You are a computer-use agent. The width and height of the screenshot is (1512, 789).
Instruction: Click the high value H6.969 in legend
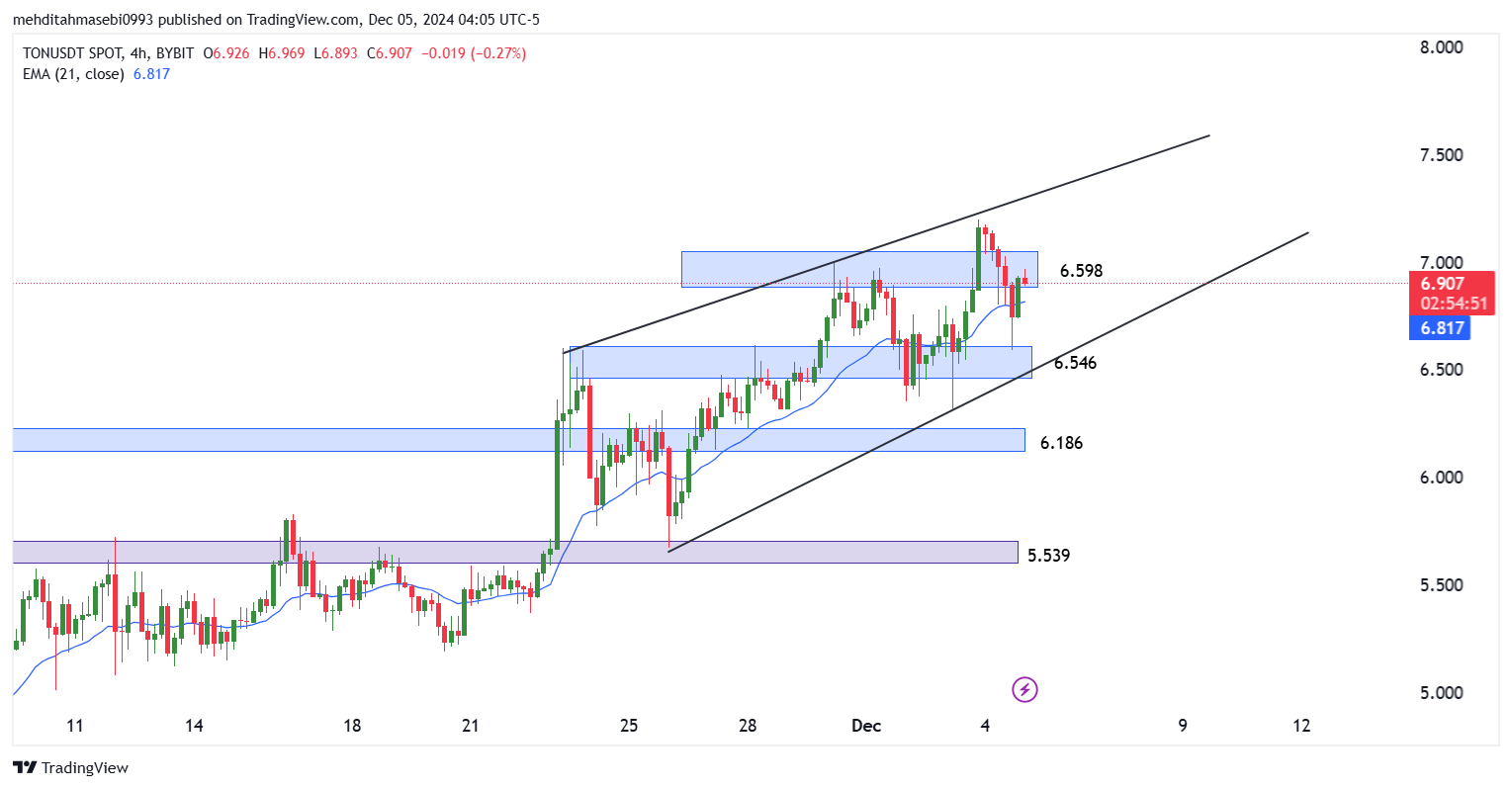click(x=282, y=53)
